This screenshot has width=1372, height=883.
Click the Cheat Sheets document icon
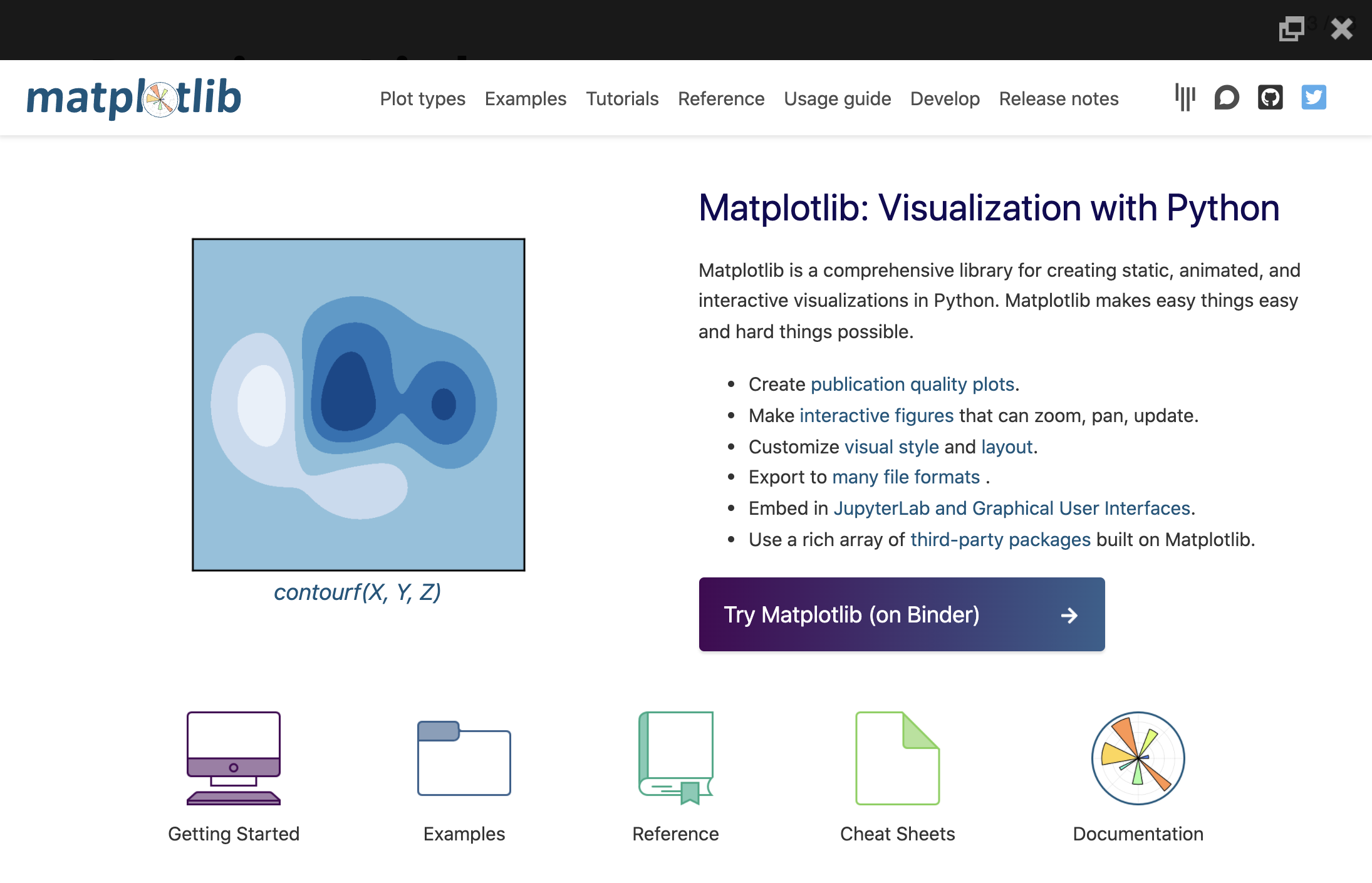[898, 758]
